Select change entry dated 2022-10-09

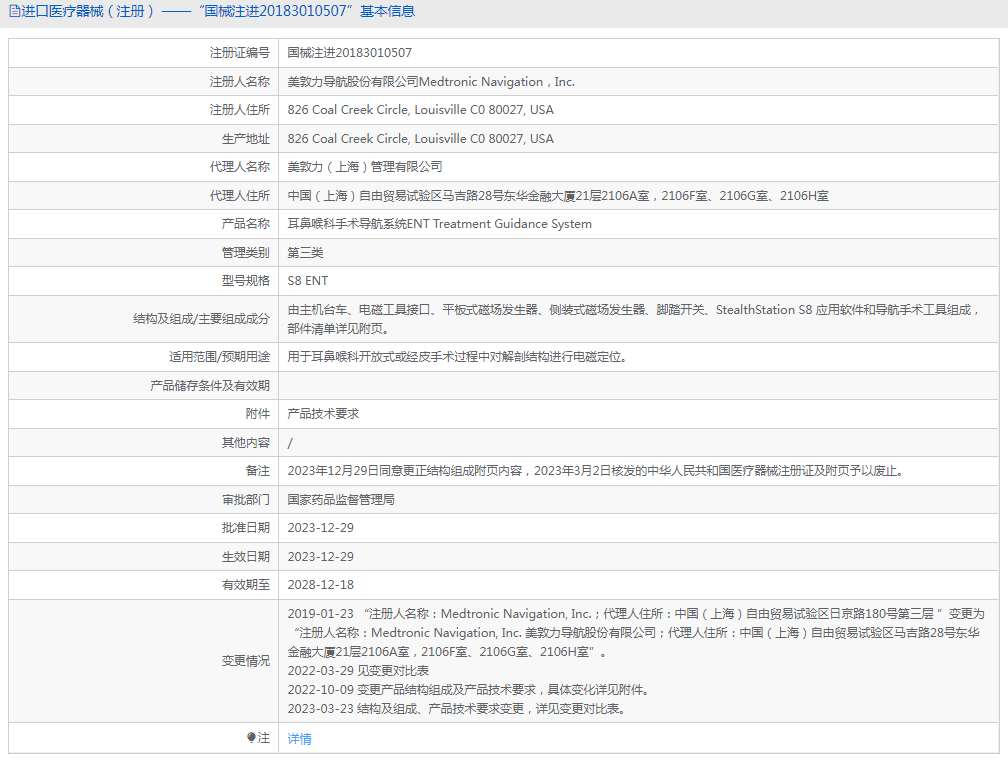pos(469,690)
